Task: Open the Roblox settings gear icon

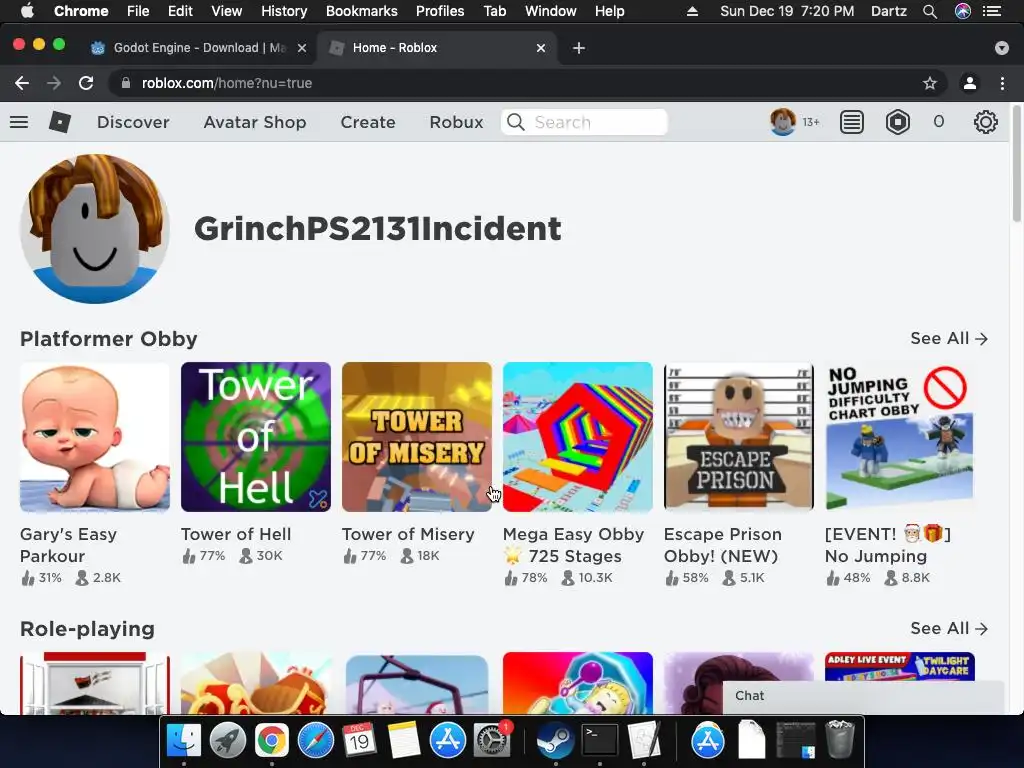Action: [x=985, y=122]
